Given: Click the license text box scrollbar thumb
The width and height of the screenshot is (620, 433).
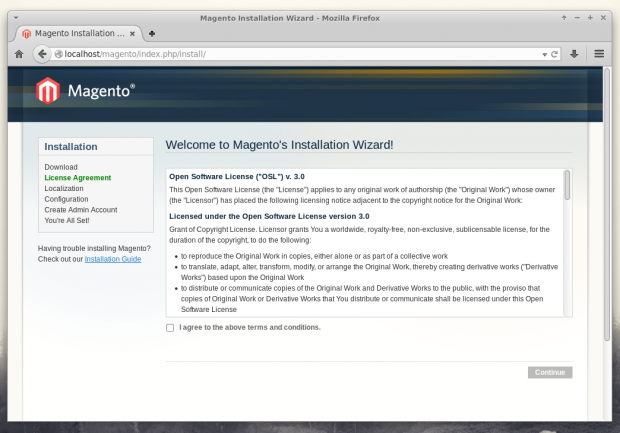Looking at the screenshot, I should 567,185.
